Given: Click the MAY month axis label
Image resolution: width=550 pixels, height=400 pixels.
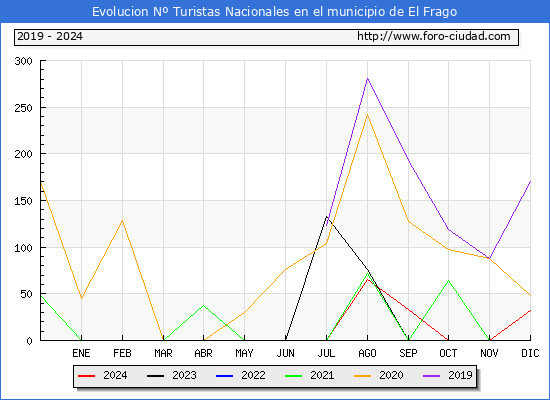Looking at the screenshot, I should [244, 353].
